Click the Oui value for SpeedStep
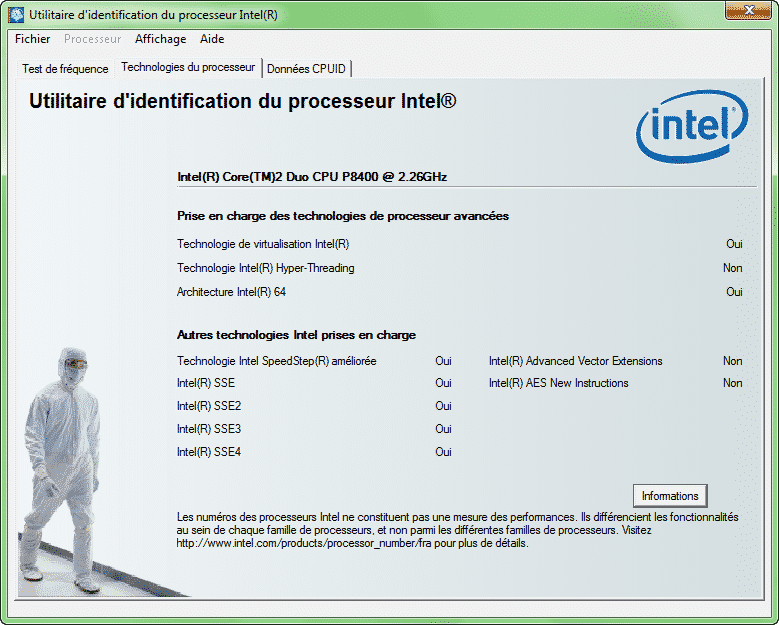Screen dimensions: 779x625 [x=443, y=361]
